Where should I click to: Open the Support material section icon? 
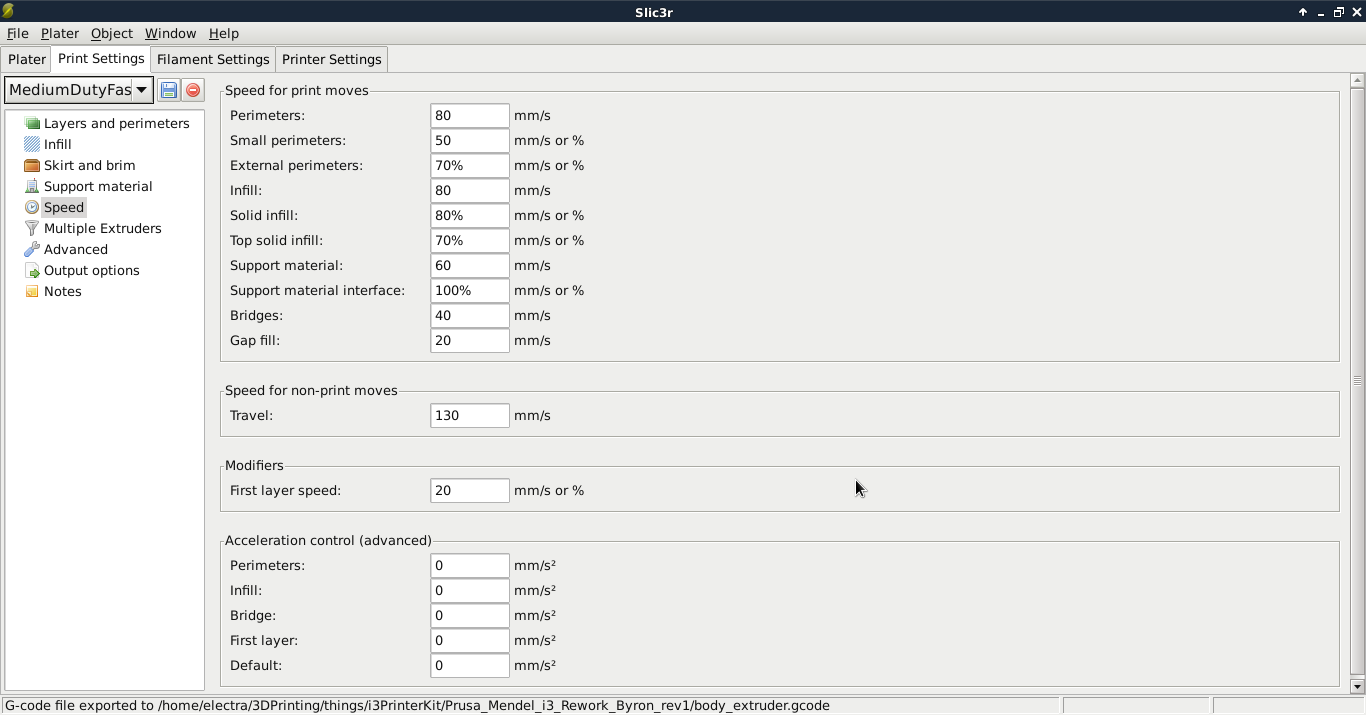(32, 186)
